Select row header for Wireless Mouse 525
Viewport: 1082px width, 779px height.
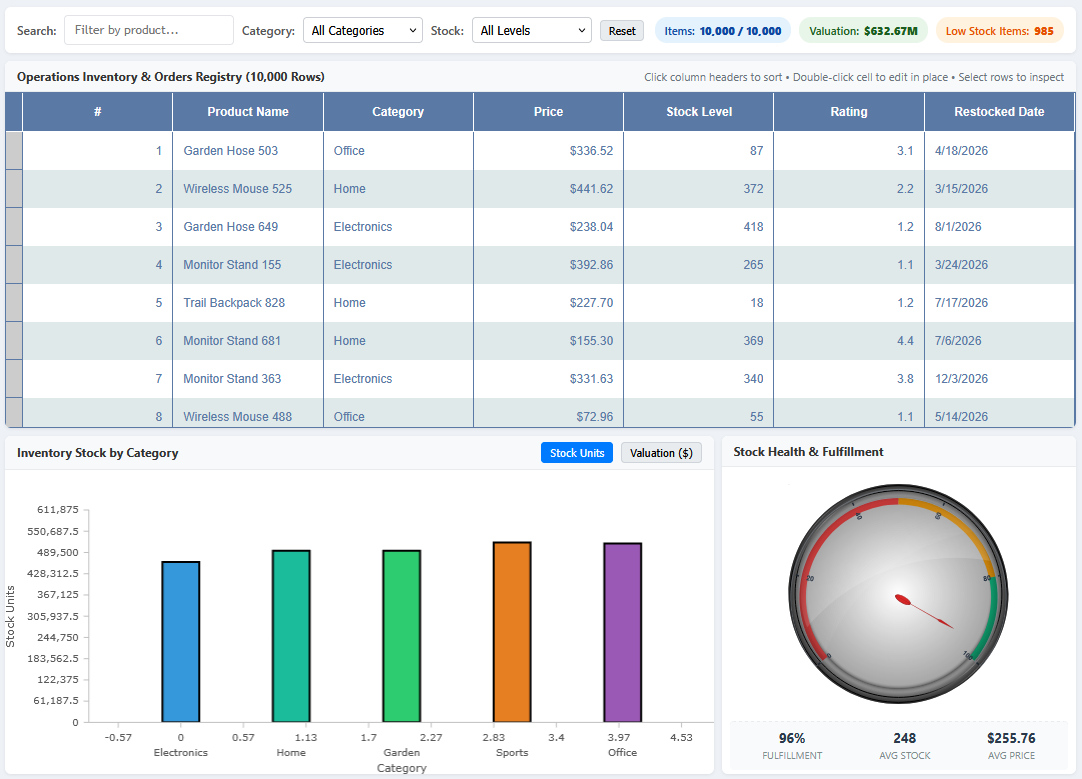pyautogui.click(x=14, y=189)
